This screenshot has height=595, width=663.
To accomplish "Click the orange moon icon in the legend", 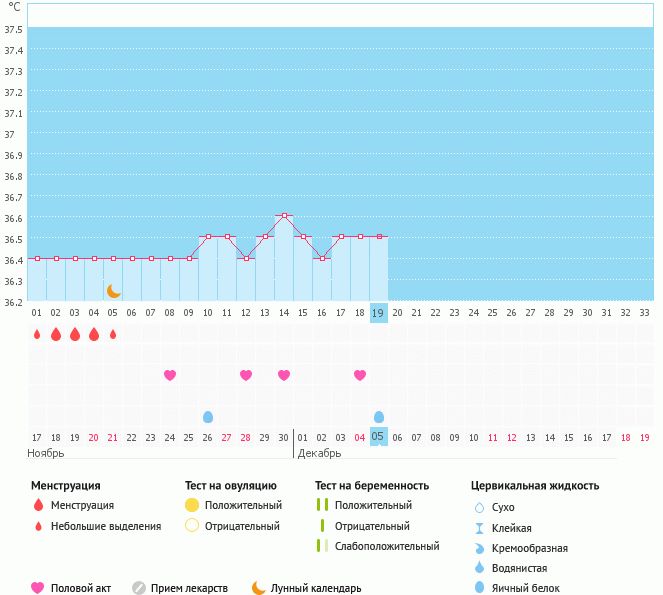I will (259, 588).
